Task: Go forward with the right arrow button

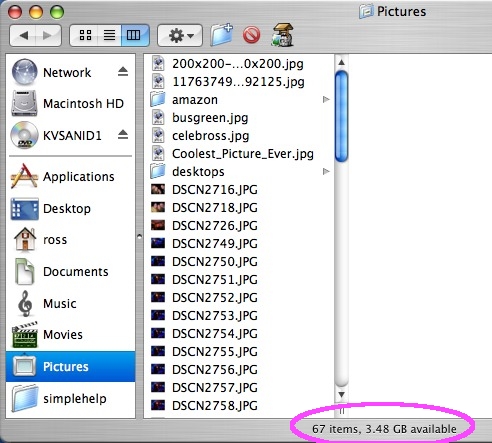Action: click(48, 35)
